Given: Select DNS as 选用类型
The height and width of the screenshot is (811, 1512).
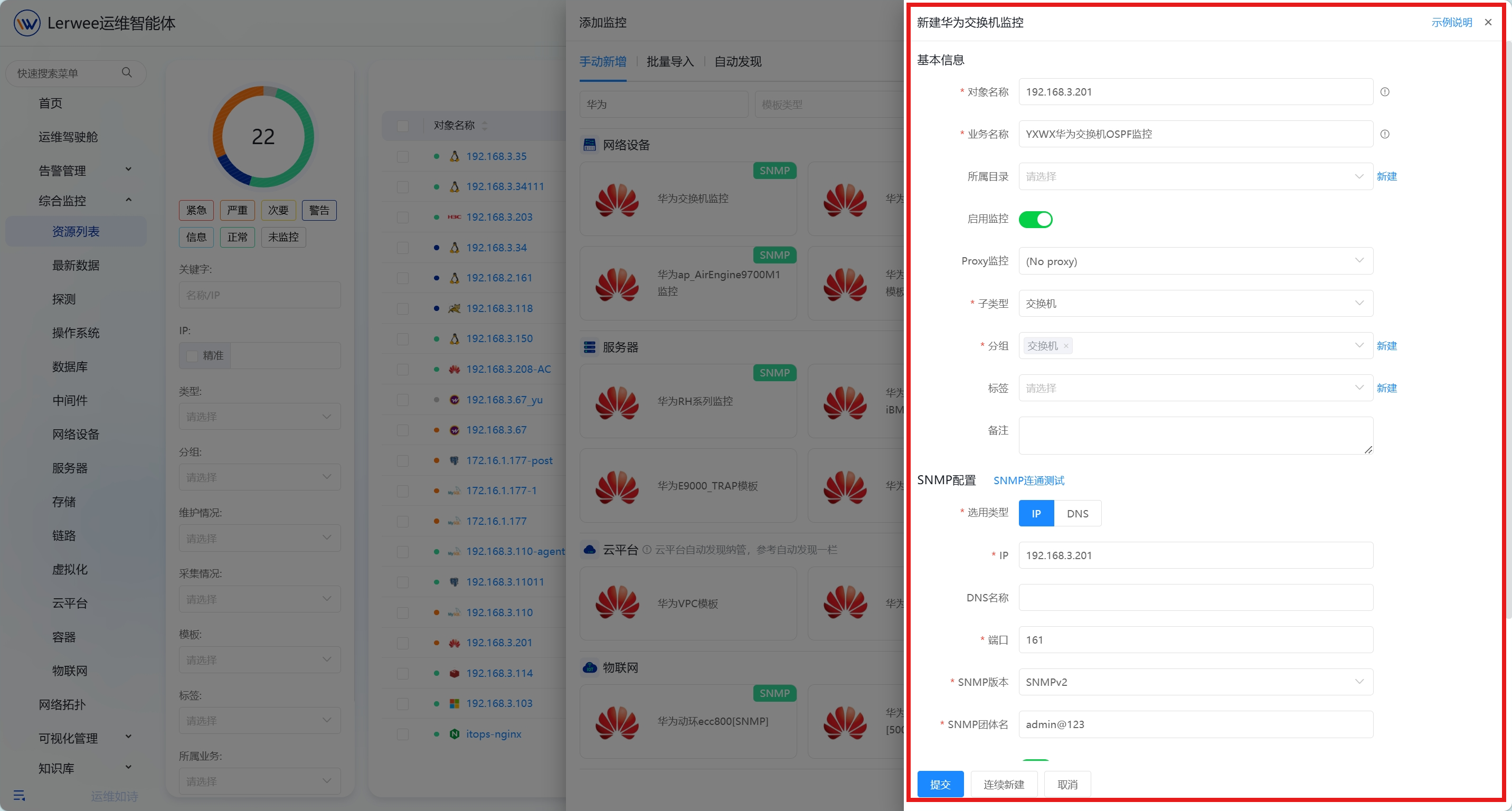Looking at the screenshot, I should click(x=1078, y=514).
